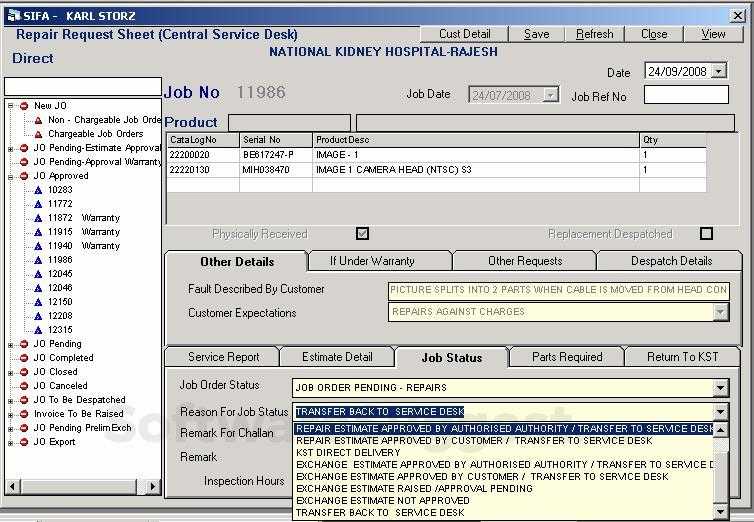Click the Cust Detail button

[x=464, y=34]
